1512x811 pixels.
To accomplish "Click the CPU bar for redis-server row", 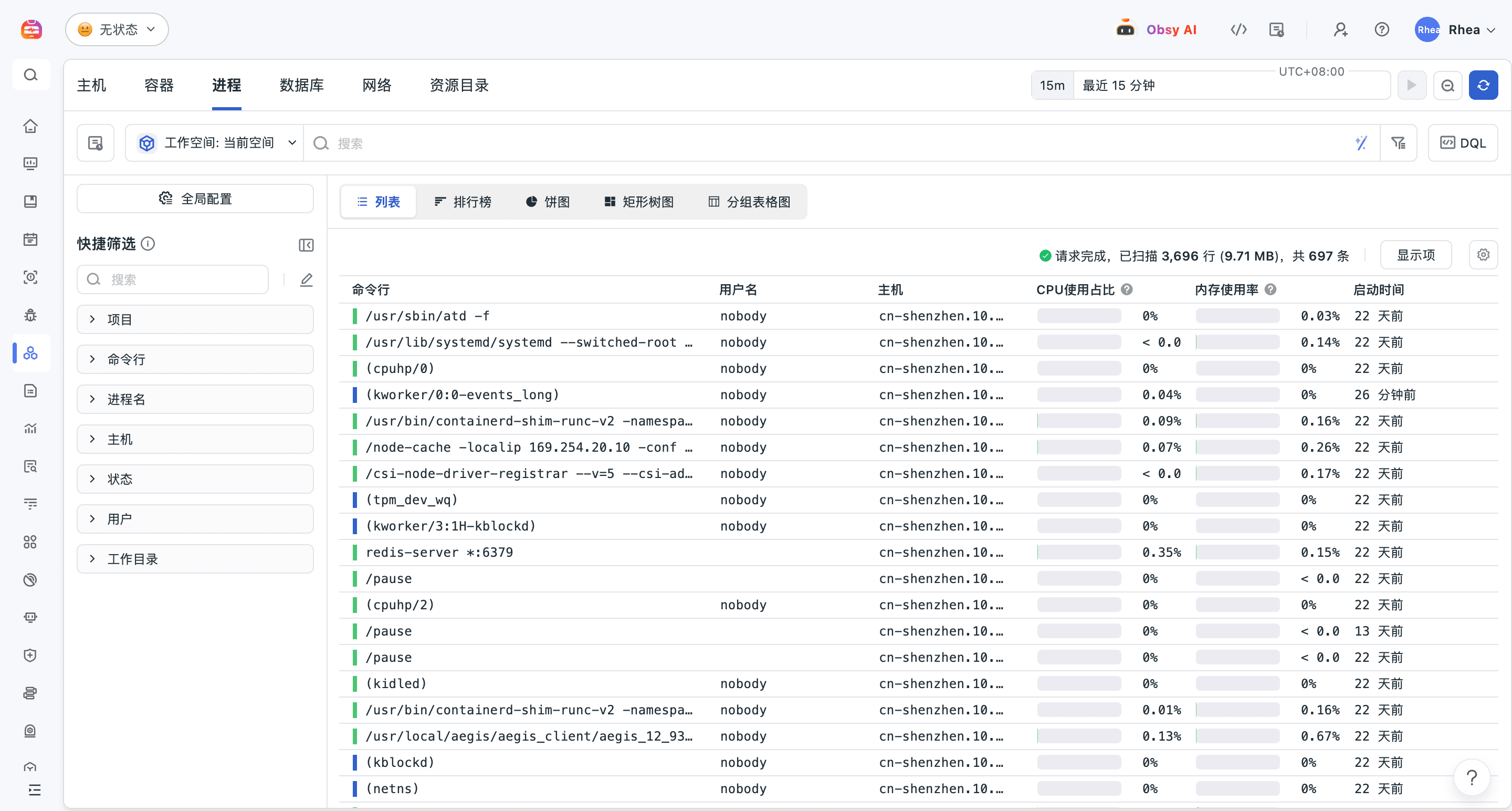I will pyautogui.click(x=1079, y=553).
